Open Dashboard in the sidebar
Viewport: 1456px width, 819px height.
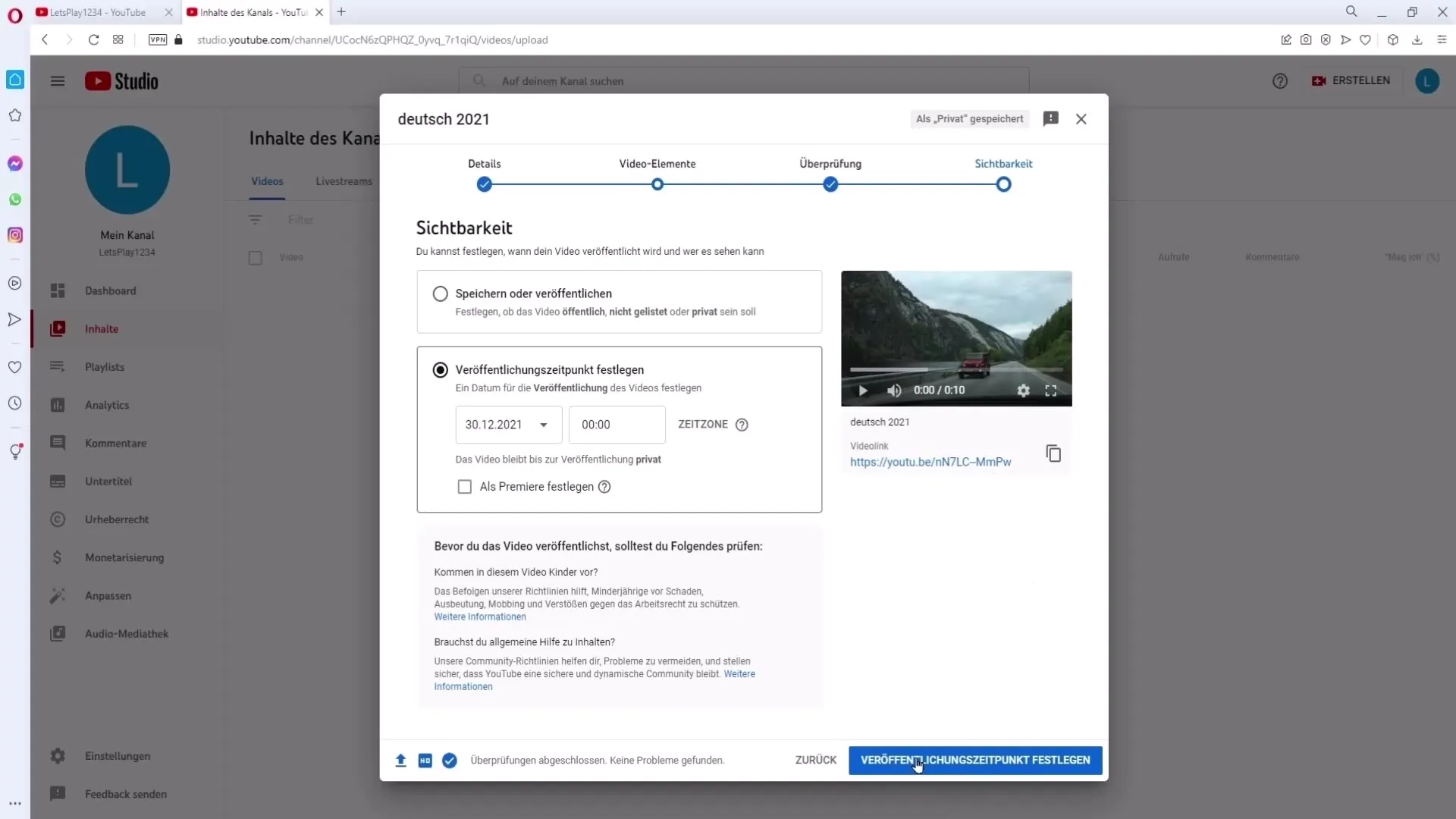click(x=110, y=290)
